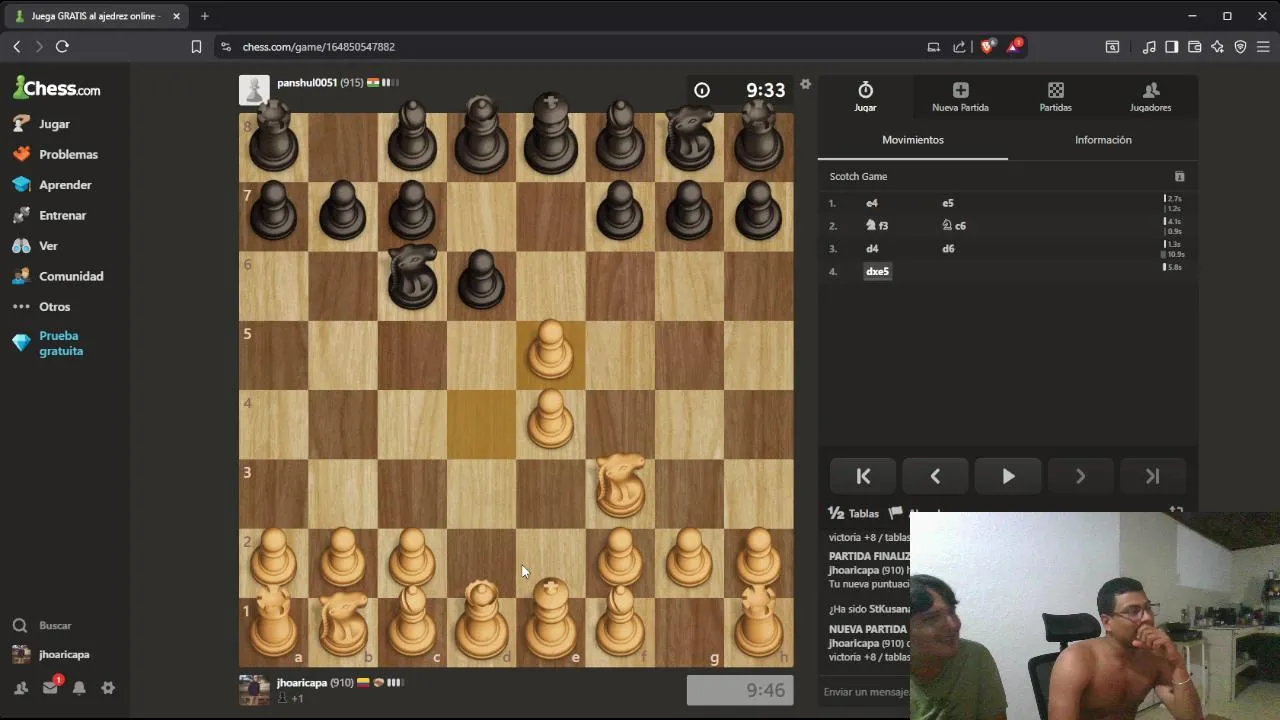Go to next move button
This screenshot has width=1280, height=720.
(x=1080, y=477)
